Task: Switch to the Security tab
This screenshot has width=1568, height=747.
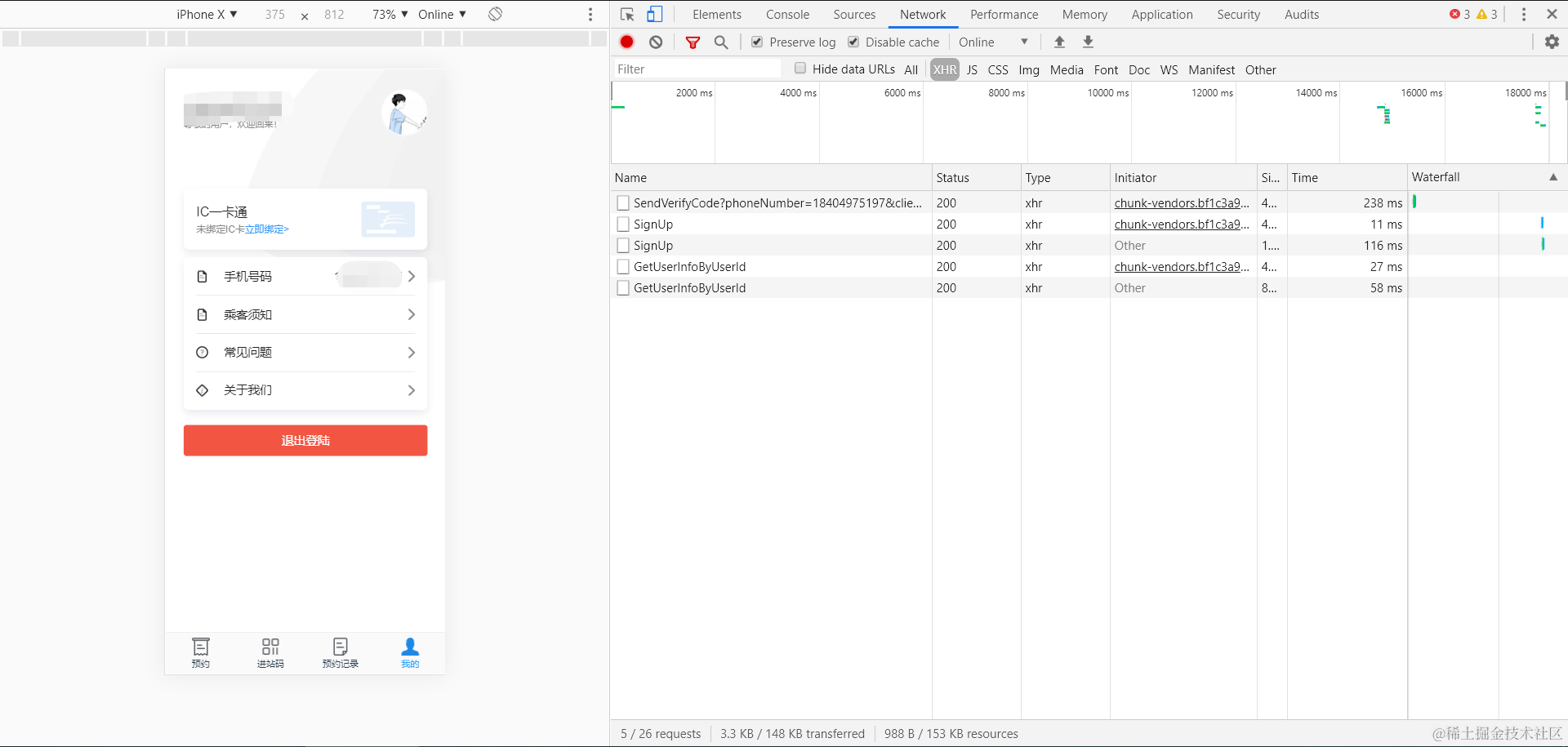Action: 1238,15
